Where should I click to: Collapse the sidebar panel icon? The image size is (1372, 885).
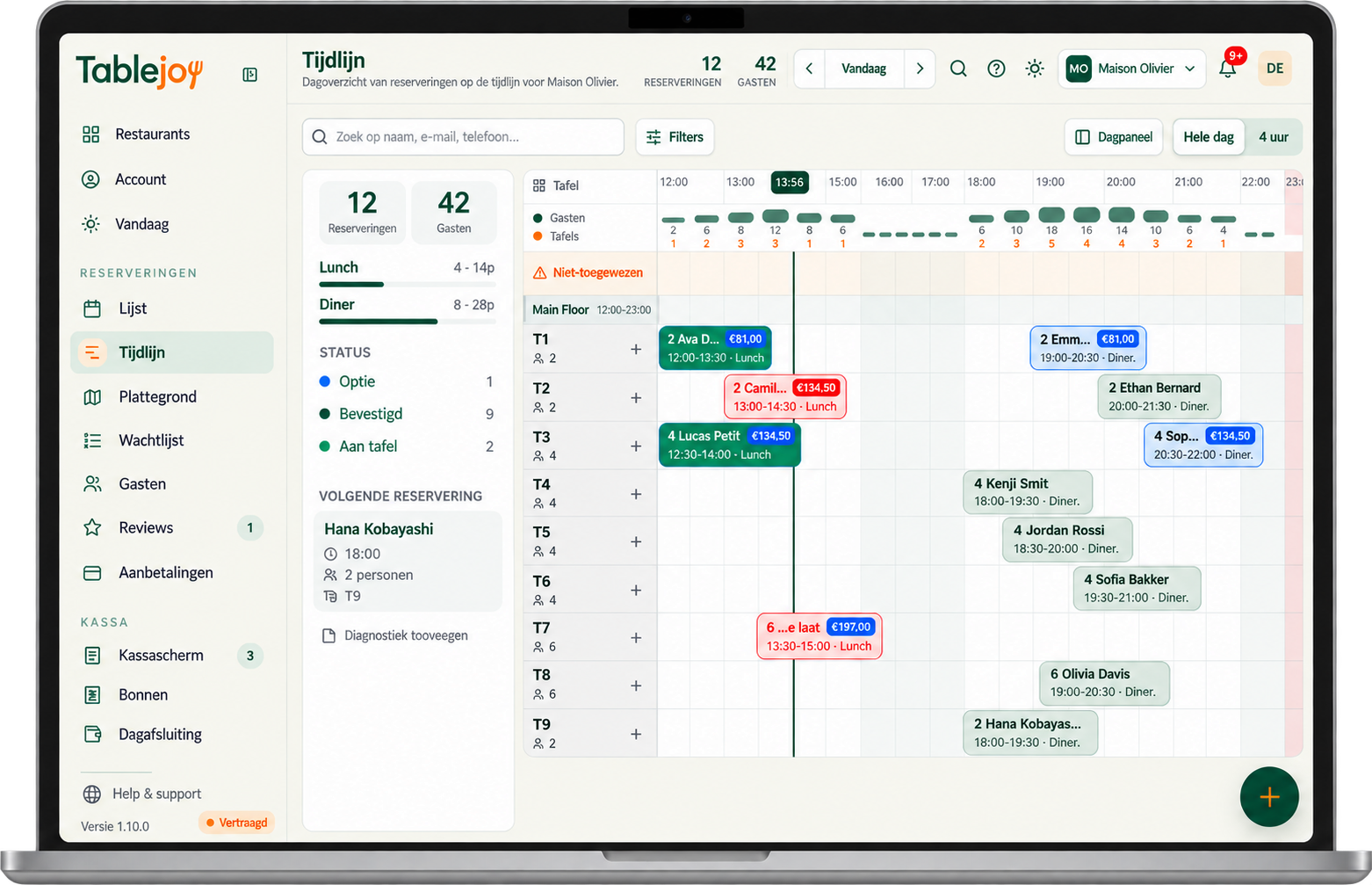pyautogui.click(x=250, y=75)
